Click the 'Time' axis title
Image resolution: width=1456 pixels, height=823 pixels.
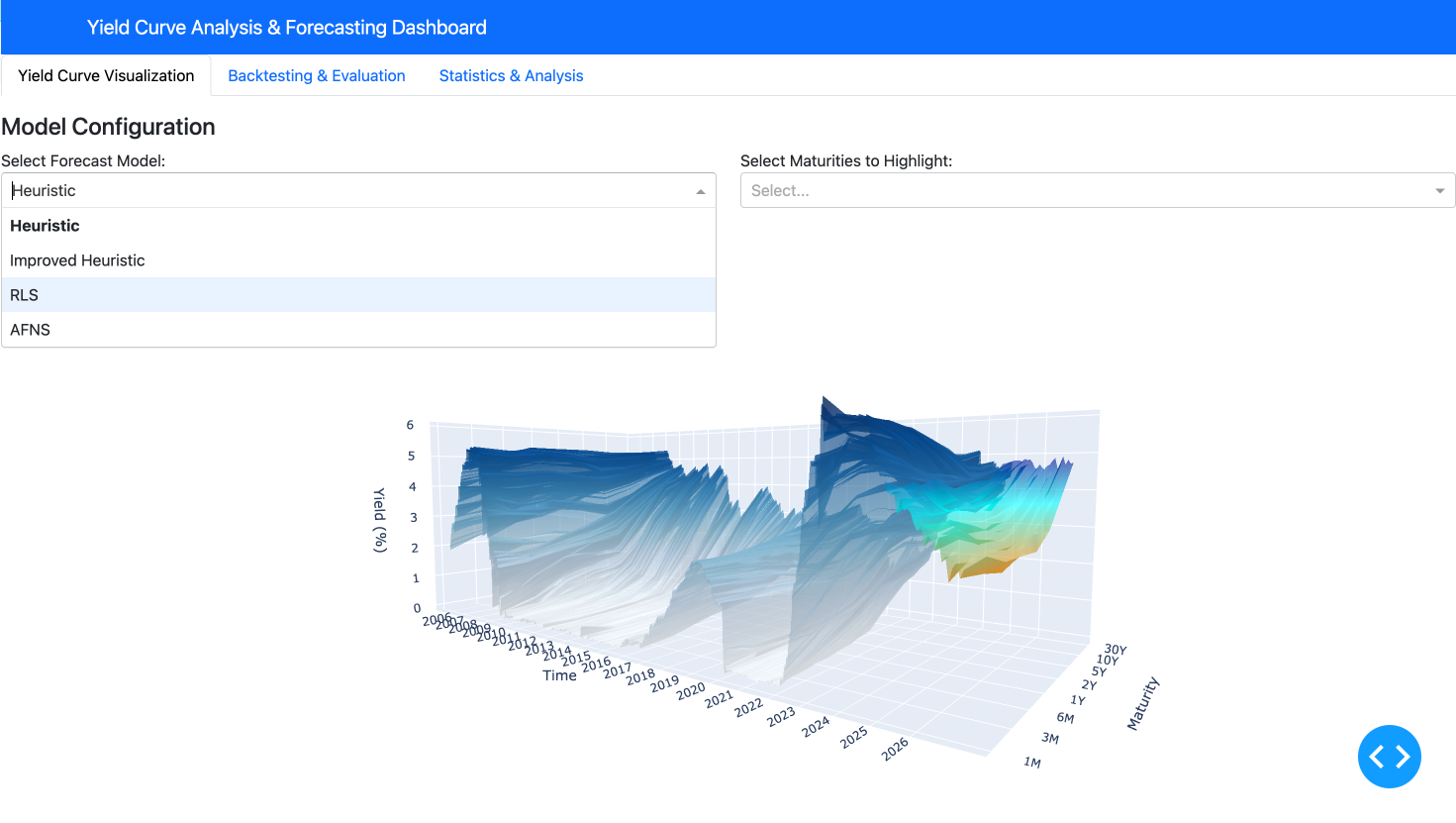tap(559, 675)
